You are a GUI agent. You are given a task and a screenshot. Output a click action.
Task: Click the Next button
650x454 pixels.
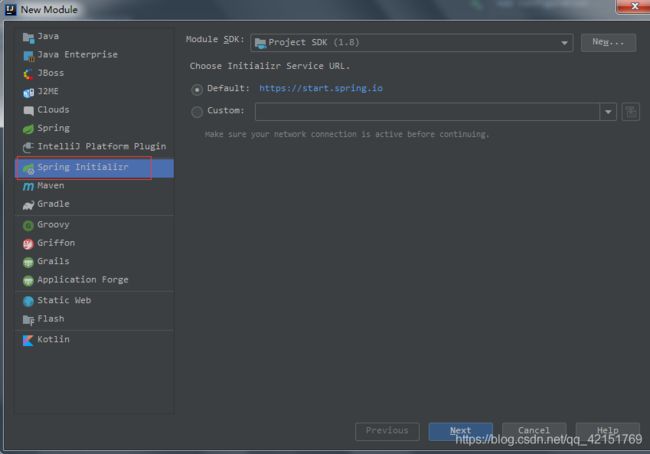click(461, 431)
